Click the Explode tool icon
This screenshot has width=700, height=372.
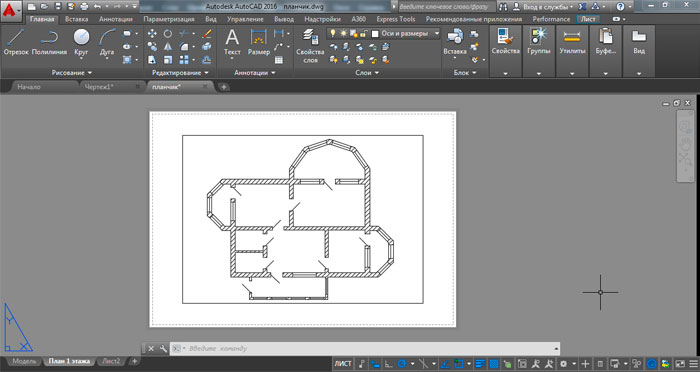click(x=206, y=46)
